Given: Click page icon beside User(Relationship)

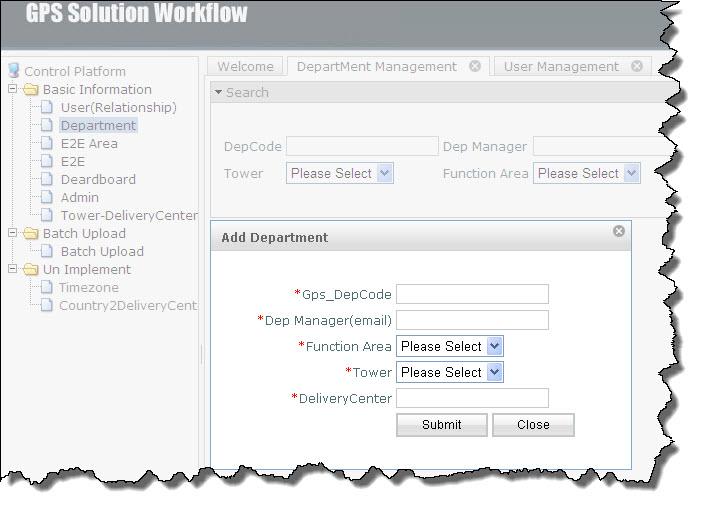Looking at the screenshot, I should point(47,107).
